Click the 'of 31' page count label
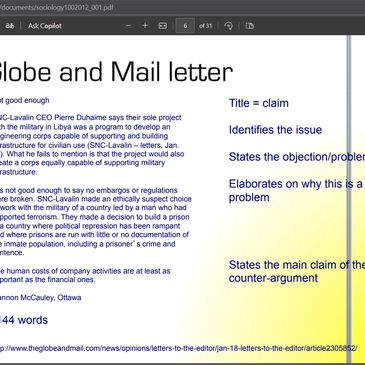Screen dimensions: 365x365 [205, 26]
